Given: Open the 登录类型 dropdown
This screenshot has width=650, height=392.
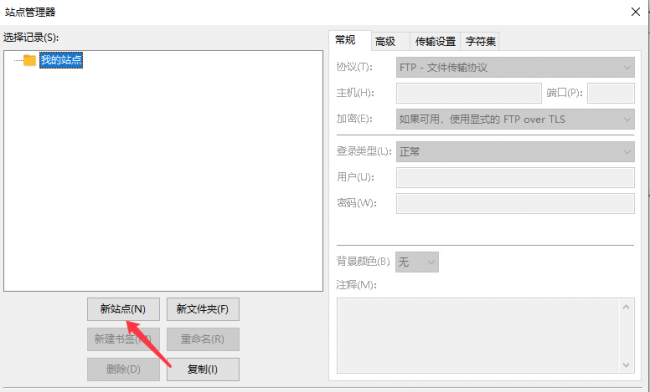Looking at the screenshot, I should click(515, 152).
